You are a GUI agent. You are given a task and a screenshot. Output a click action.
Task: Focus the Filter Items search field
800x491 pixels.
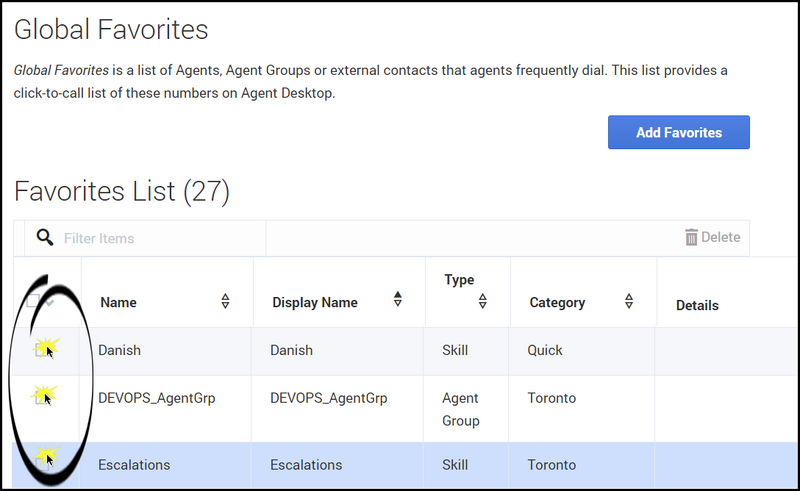pos(160,238)
